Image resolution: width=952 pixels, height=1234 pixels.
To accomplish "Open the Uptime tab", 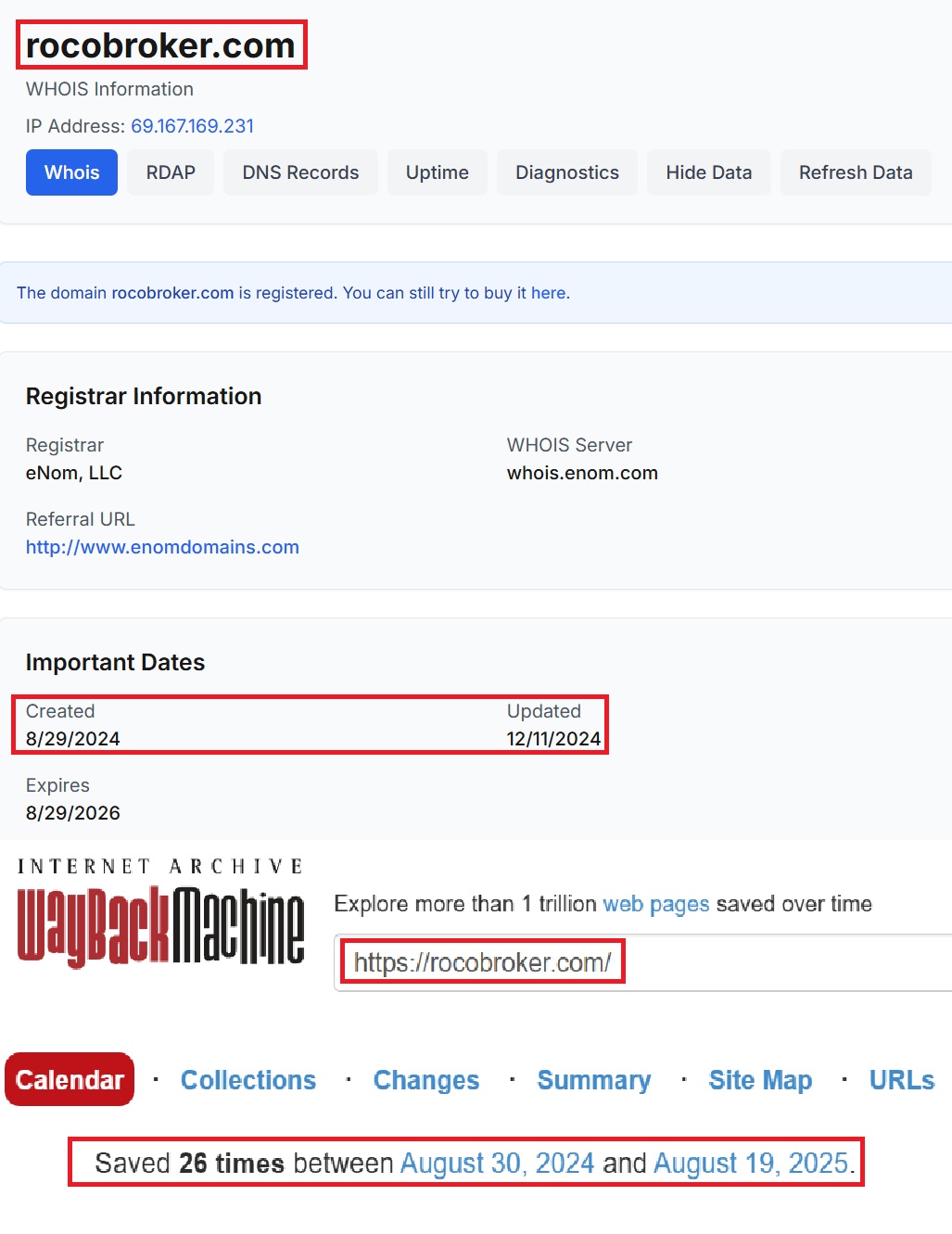I will pos(437,172).
